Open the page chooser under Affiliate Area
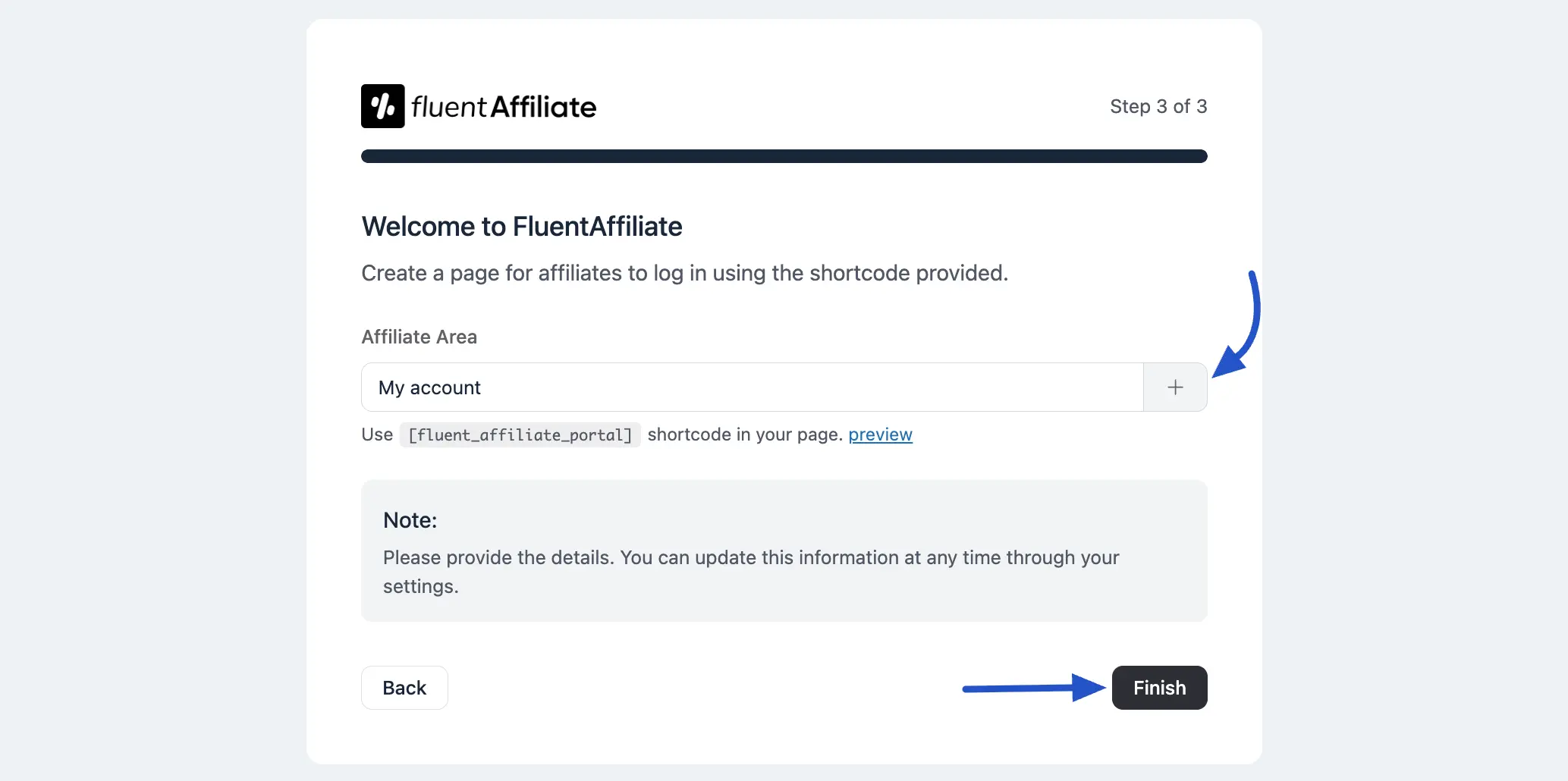 pyautogui.click(x=751, y=387)
